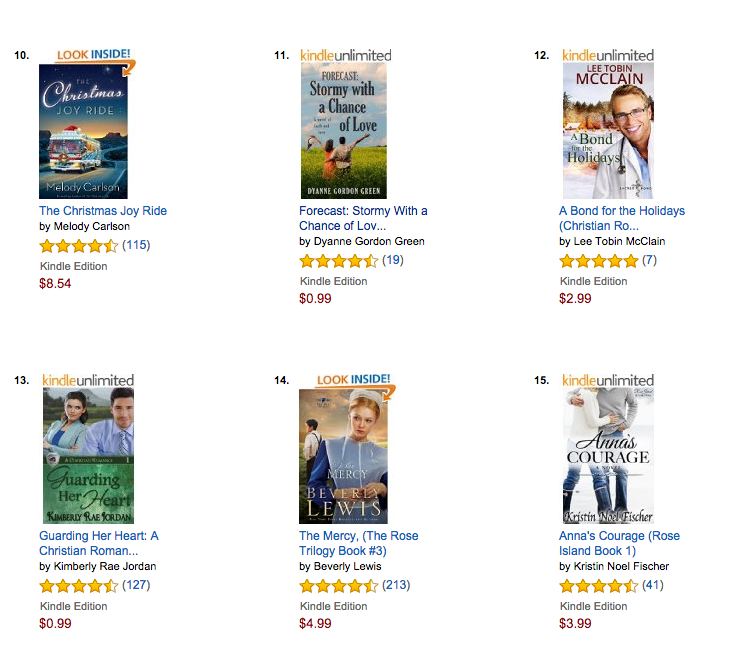Open 'Guarding Her Heart: A Christian Roman...' link

(x=99, y=543)
